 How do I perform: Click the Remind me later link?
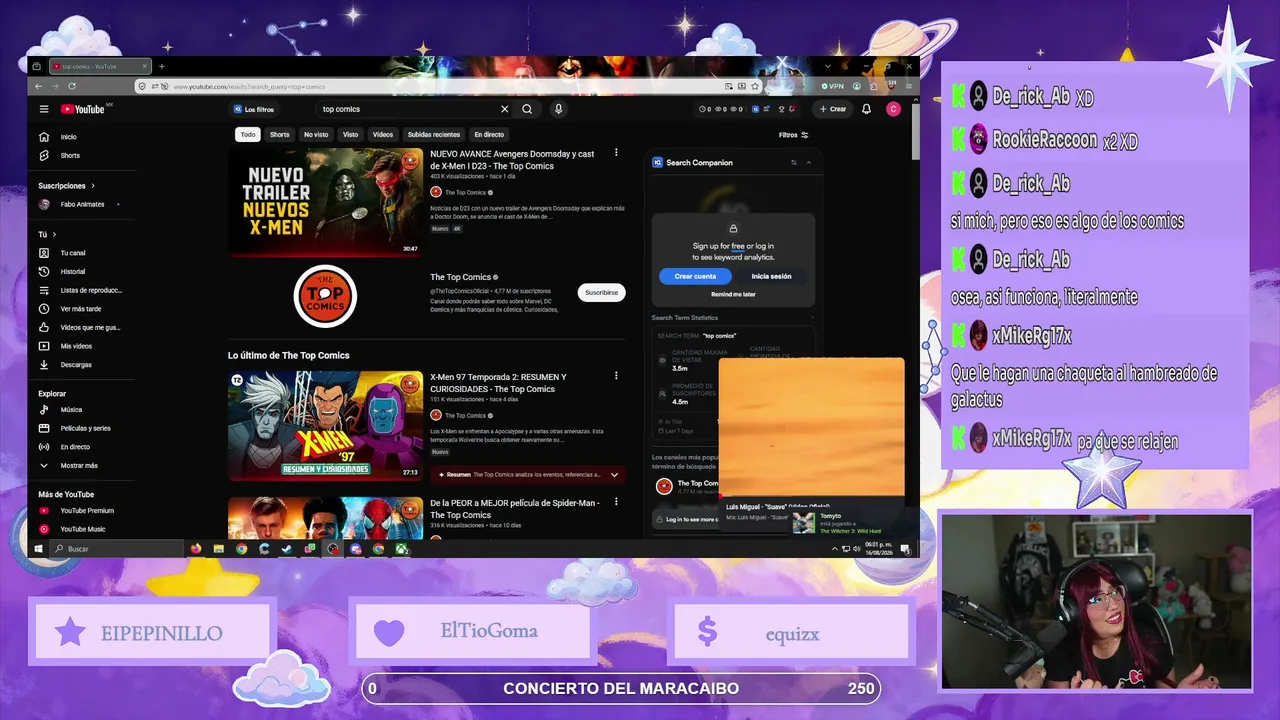[x=733, y=294]
